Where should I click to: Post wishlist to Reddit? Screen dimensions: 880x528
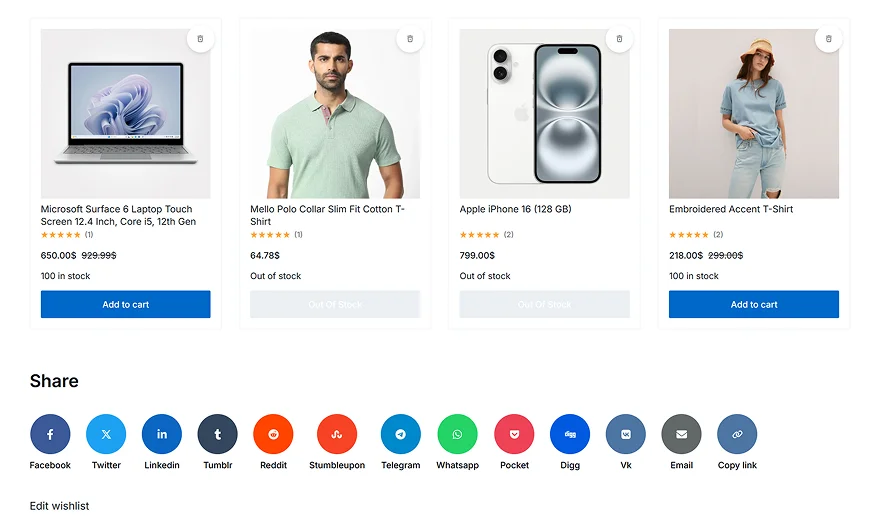[273, 435]
